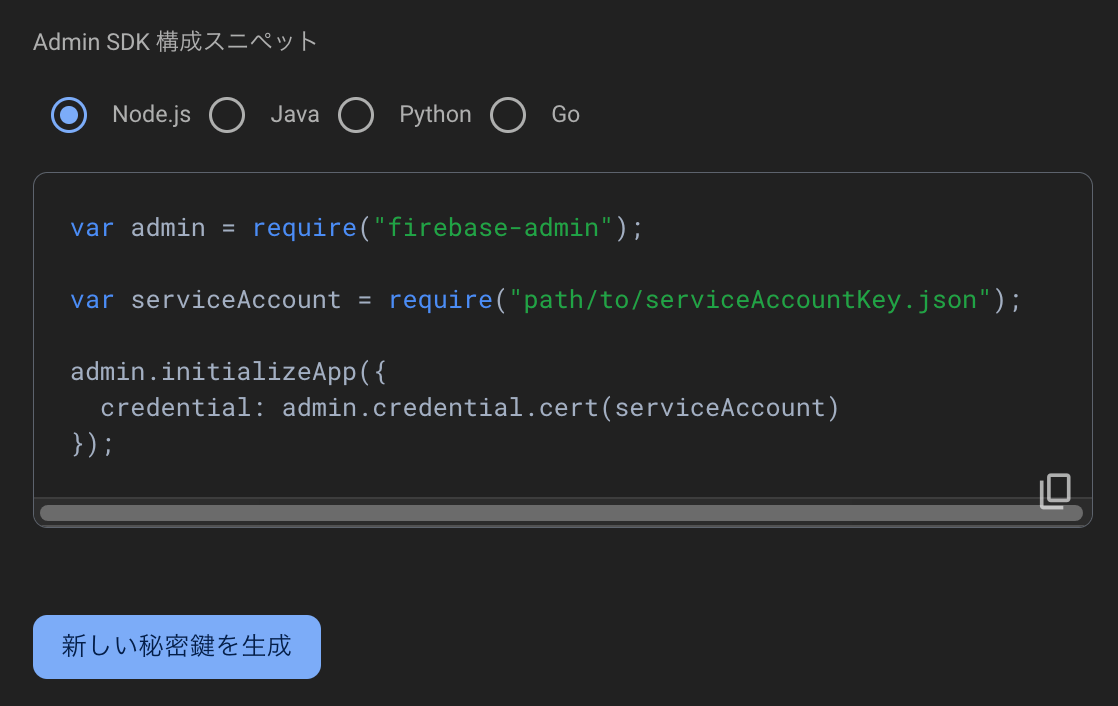
Task: Select the Java radio button
Action: coord(227,115)
